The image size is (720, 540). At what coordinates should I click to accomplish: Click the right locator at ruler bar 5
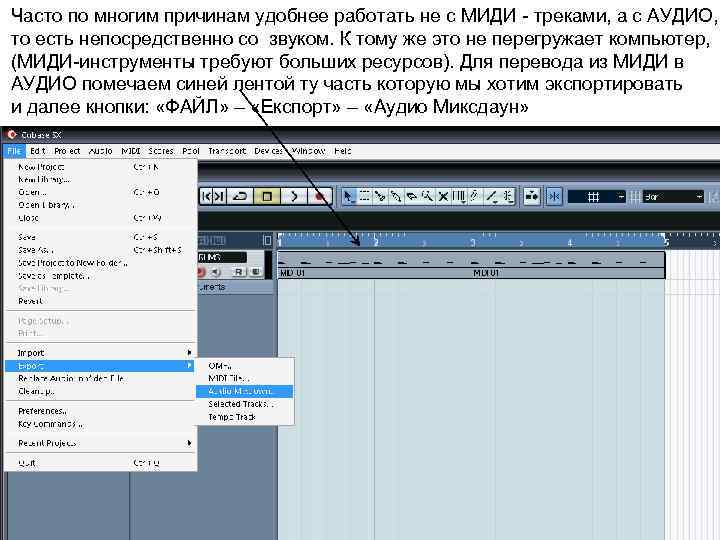pos(665,240)
